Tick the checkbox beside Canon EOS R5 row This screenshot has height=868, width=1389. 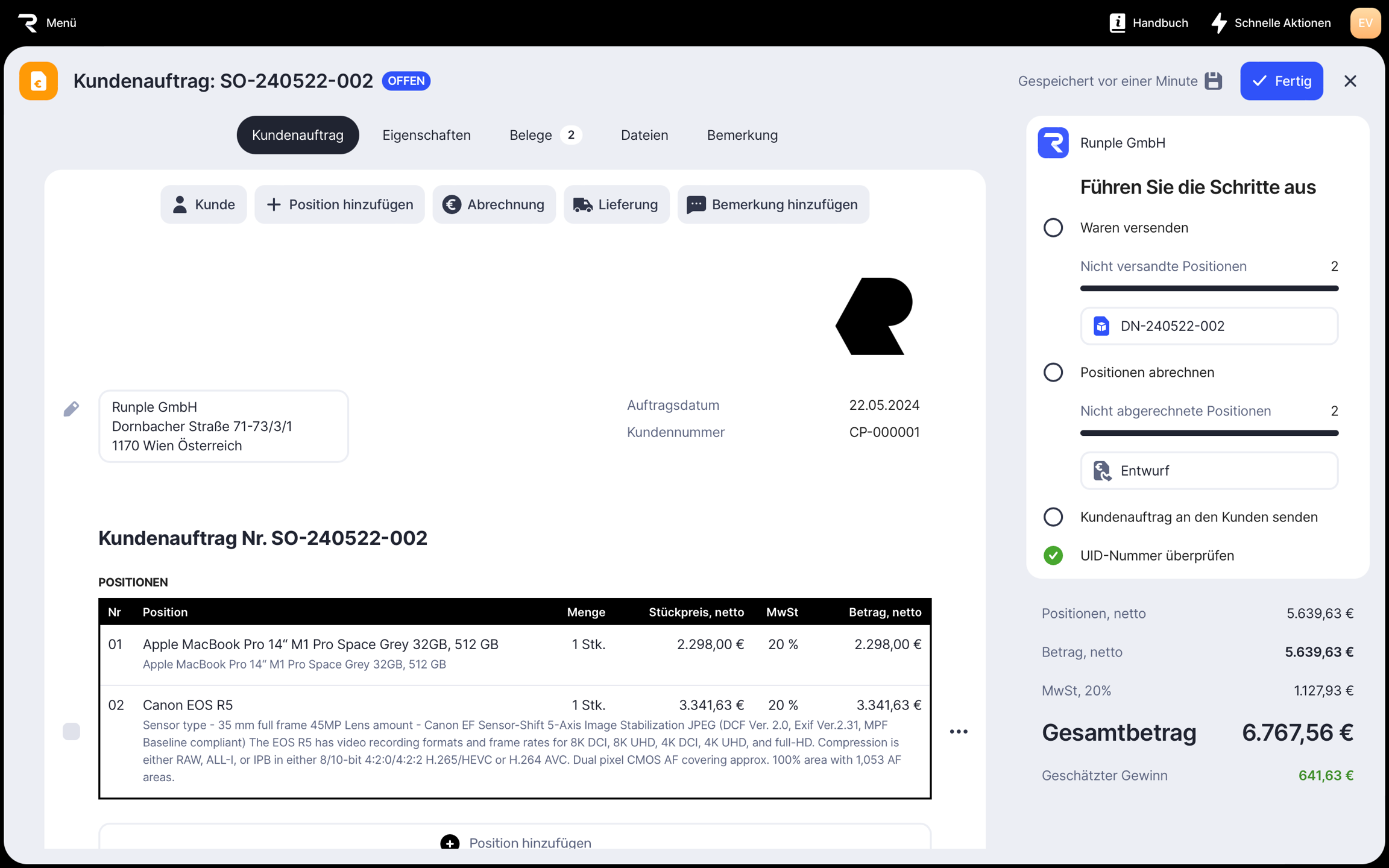(x=71, y=731)
